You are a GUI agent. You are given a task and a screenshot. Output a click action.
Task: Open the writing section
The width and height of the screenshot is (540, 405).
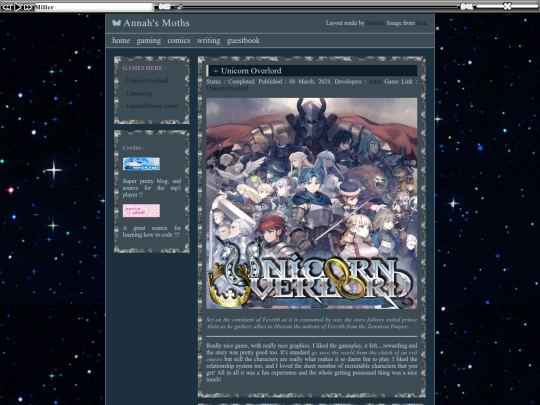click(x=208, y=41)
